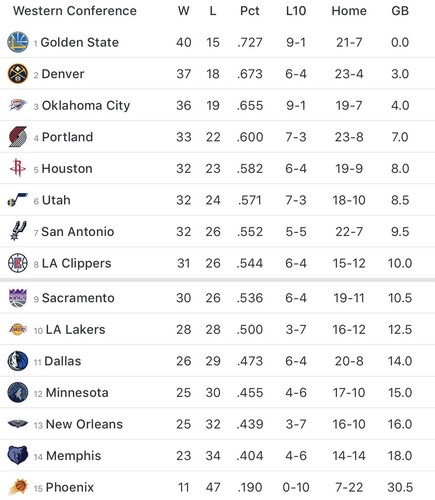
Task: Click the Dallas Mavericks logo
Action: [x=18, y=361]
